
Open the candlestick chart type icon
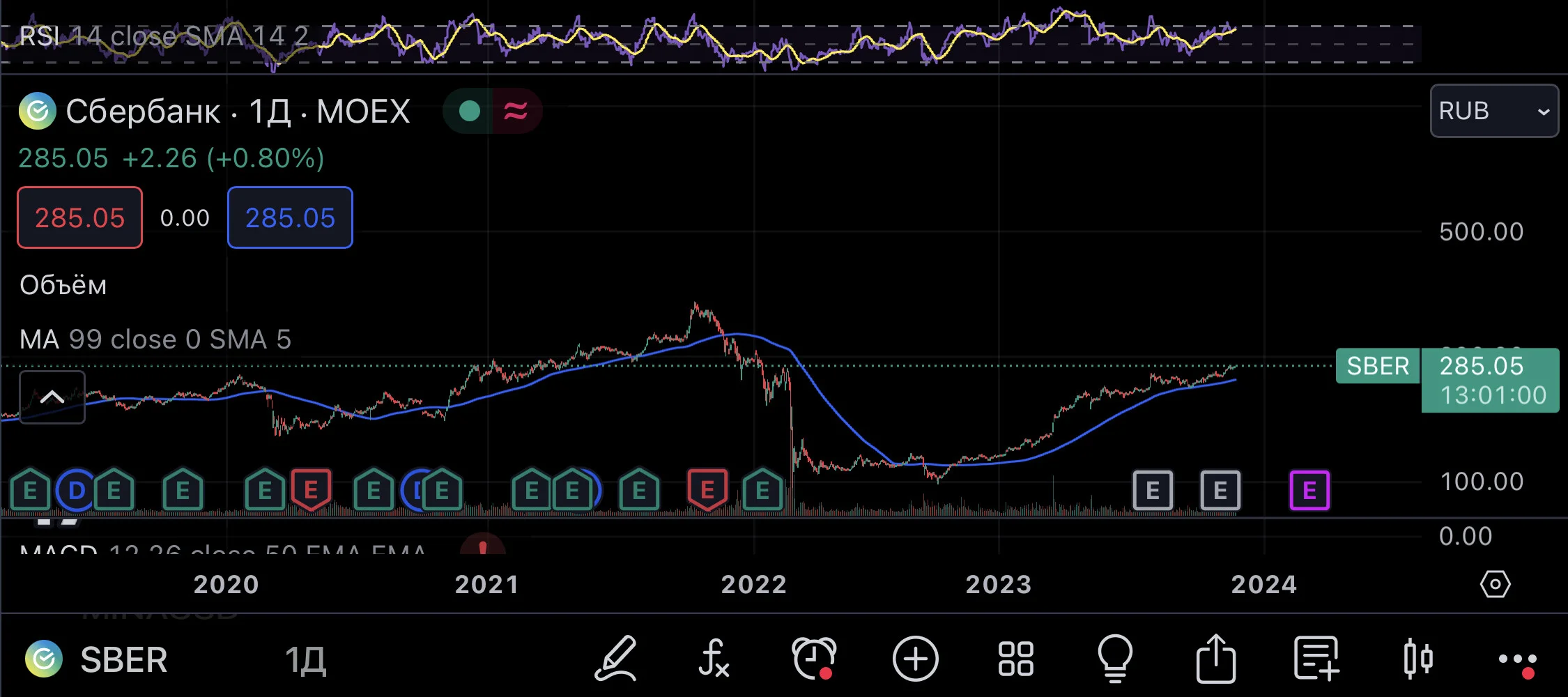1417,658
